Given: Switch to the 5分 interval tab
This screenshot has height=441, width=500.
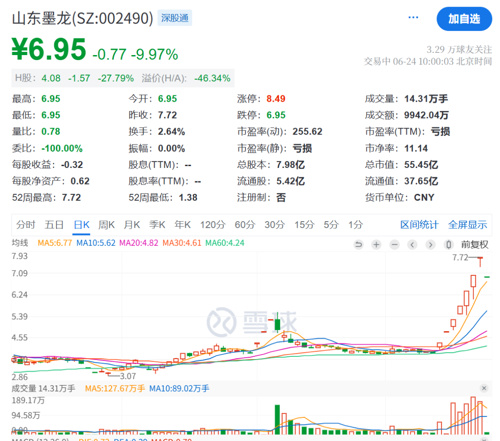Looking at the screenshot, I should tap(331, 225).
